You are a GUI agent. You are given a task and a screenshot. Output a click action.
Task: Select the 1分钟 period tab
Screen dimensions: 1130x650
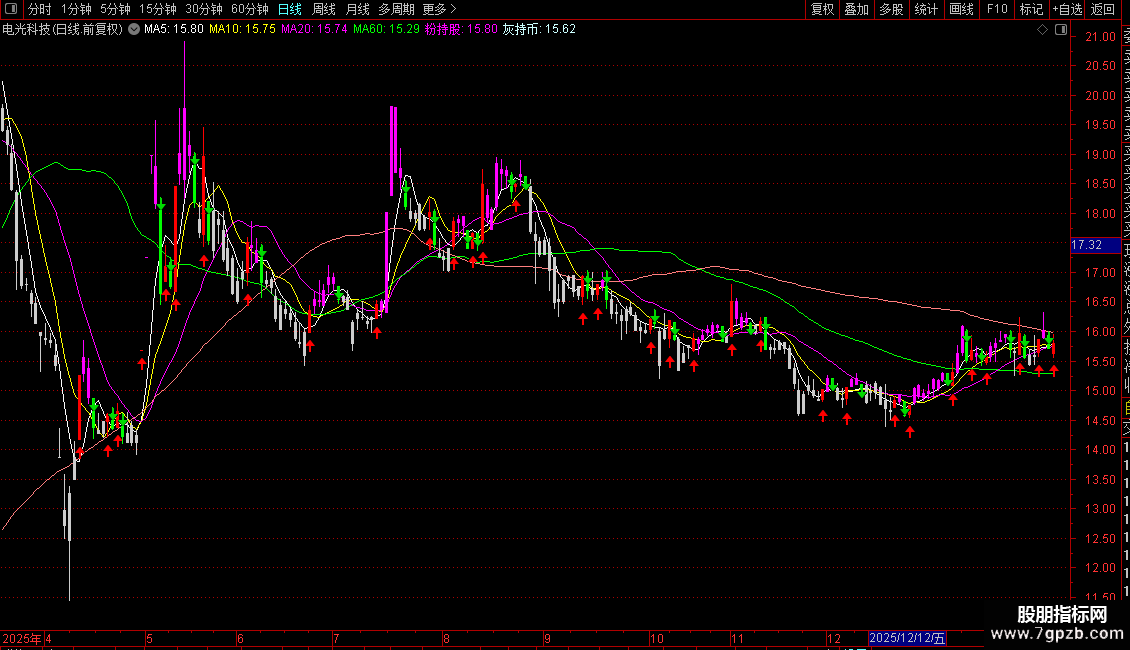(76, 9)
